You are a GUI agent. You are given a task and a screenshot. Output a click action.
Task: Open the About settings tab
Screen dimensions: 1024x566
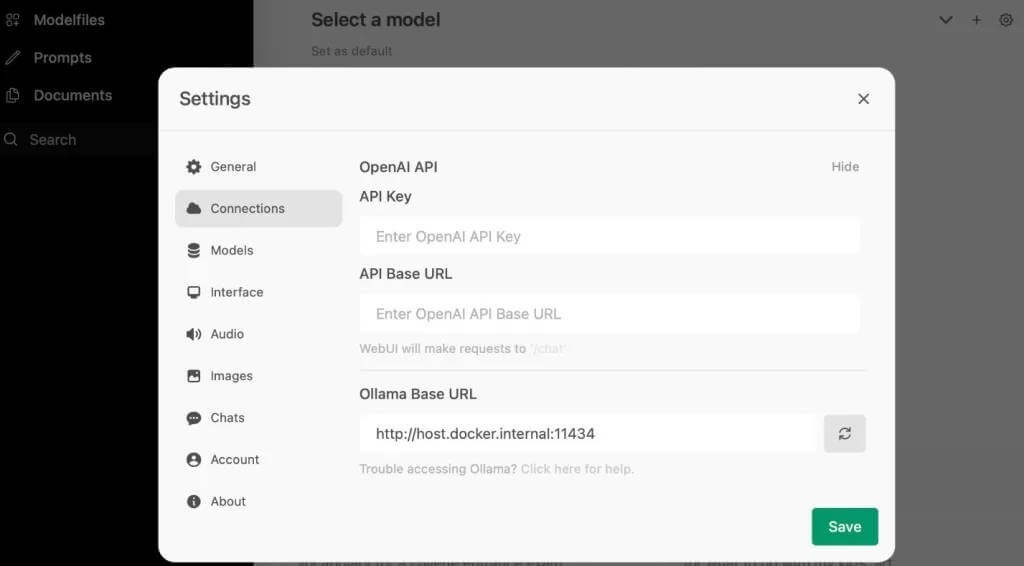228,502
